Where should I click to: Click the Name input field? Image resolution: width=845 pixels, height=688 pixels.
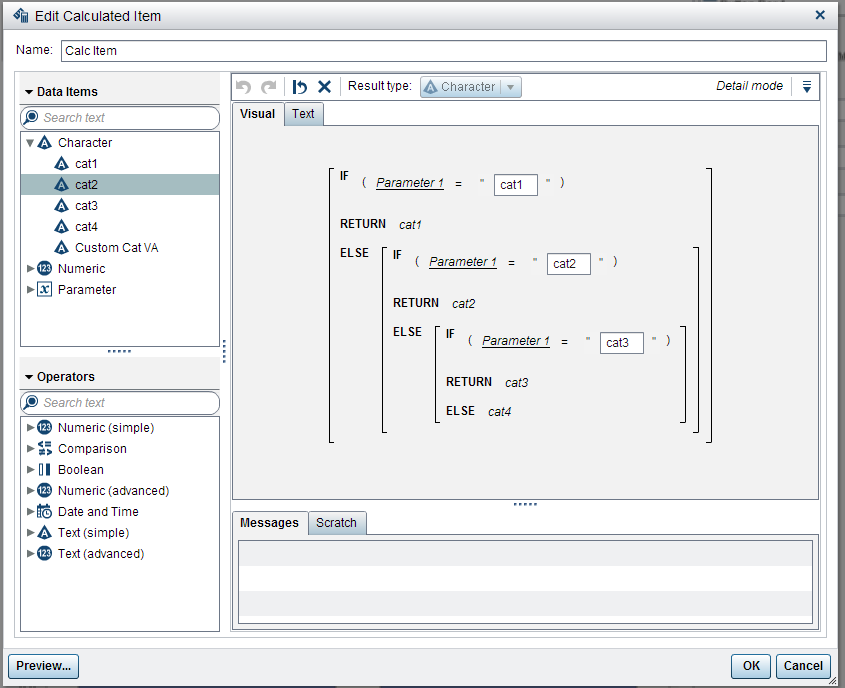point(443,51)
